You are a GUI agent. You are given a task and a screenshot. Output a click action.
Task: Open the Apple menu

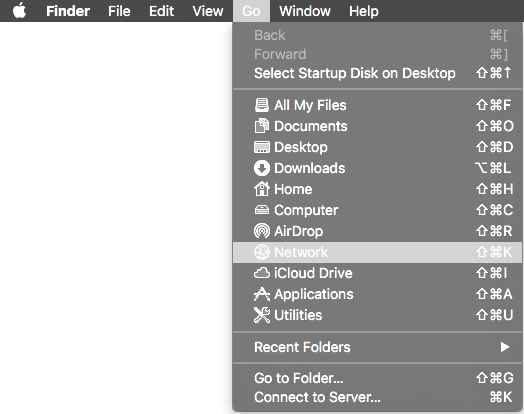pyautogui.click(x=19, y=11)
